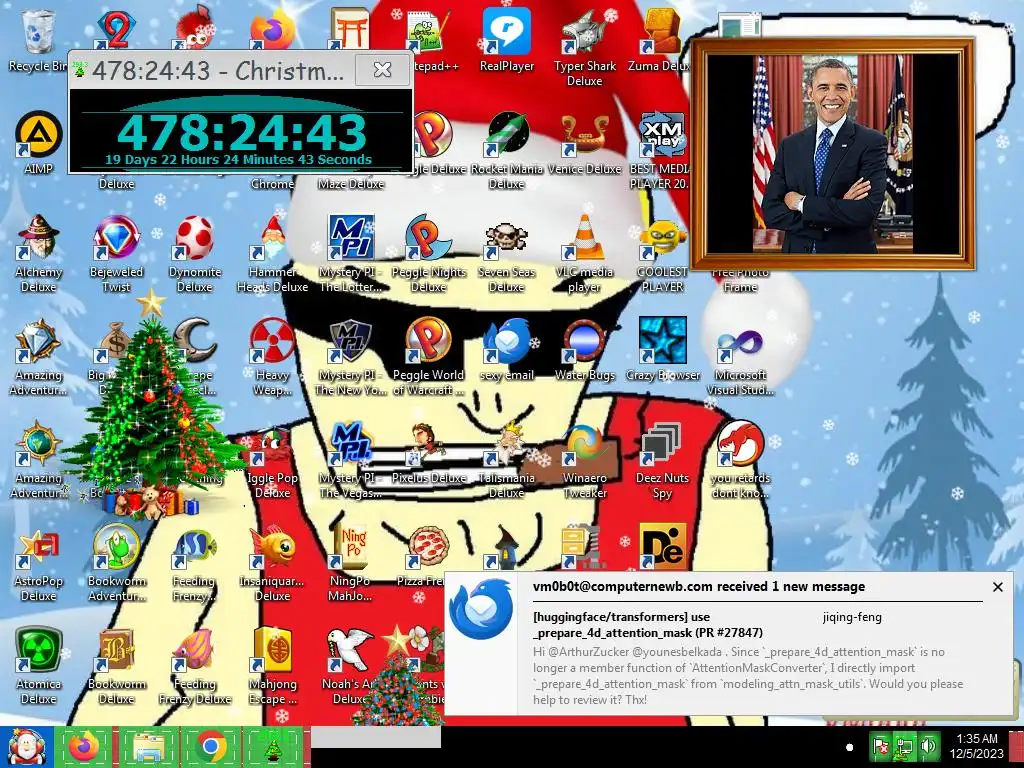Click sender name jiqing-feng in notification
Screen dimensions: 1024x768
[x=852, y=617]
